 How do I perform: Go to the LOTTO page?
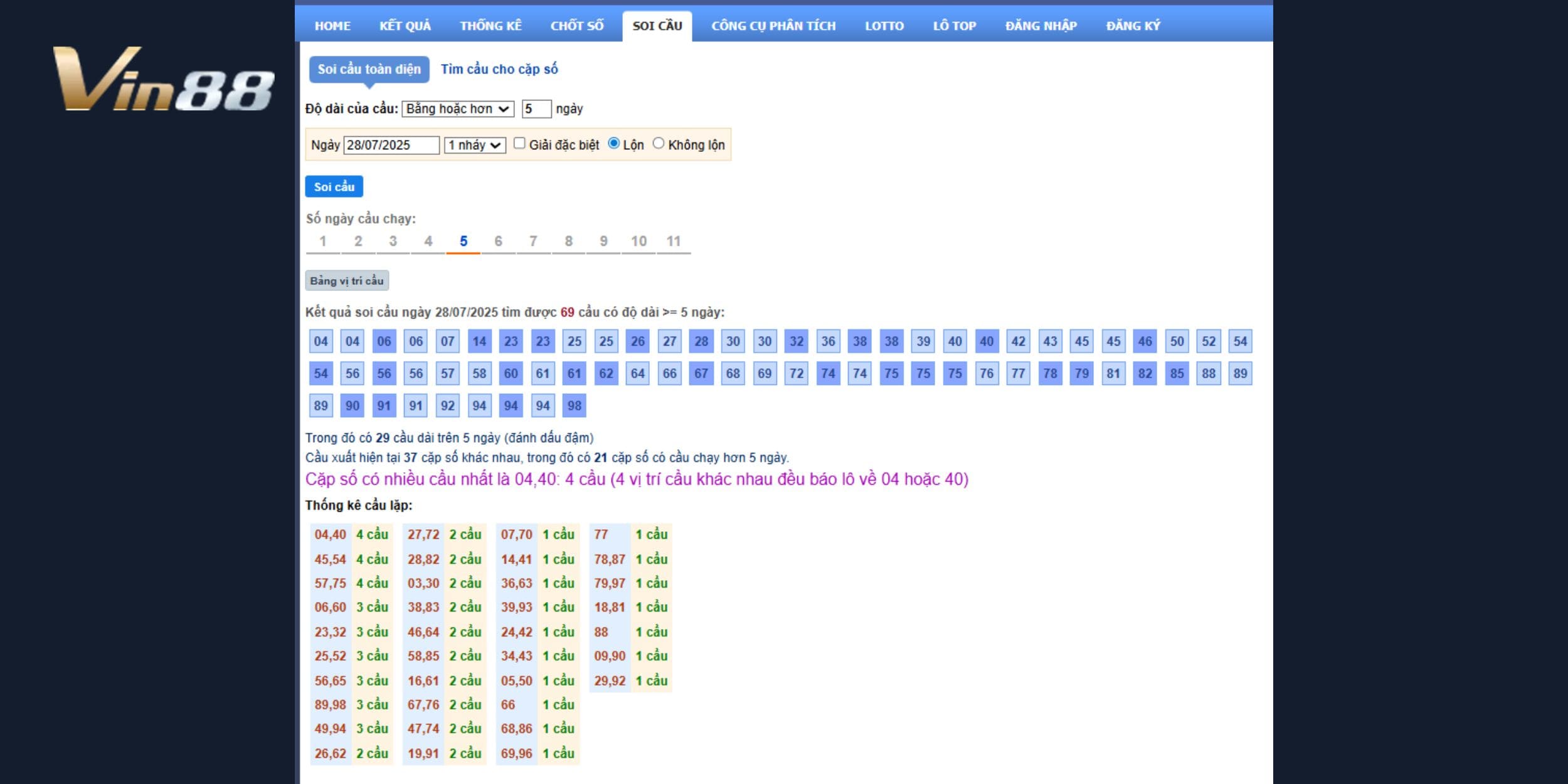(884, 26)
